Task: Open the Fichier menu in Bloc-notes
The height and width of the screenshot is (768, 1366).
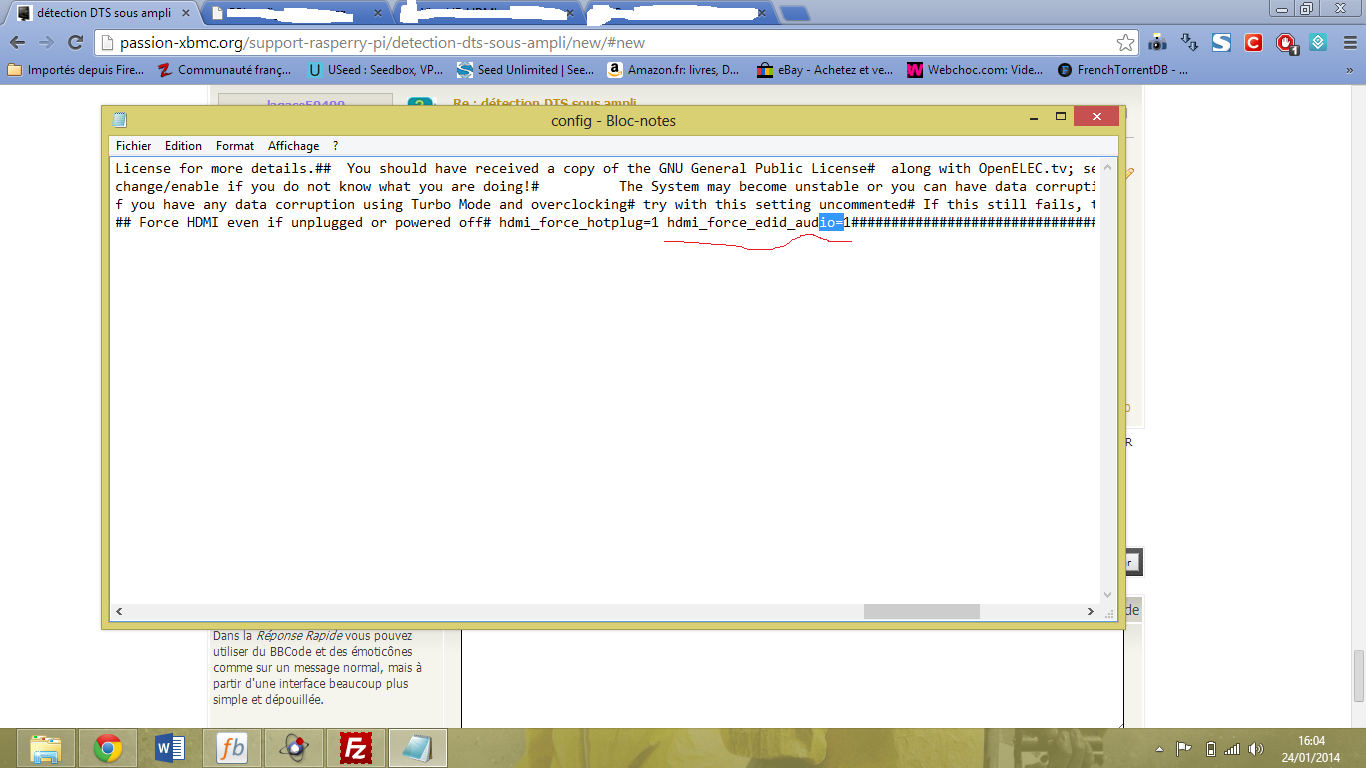Action: 134,146
